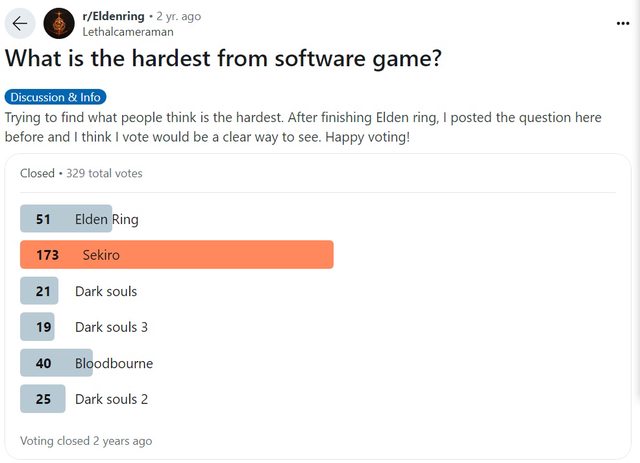
Task: Click the back arrow button
Action: tap(20, 23)
